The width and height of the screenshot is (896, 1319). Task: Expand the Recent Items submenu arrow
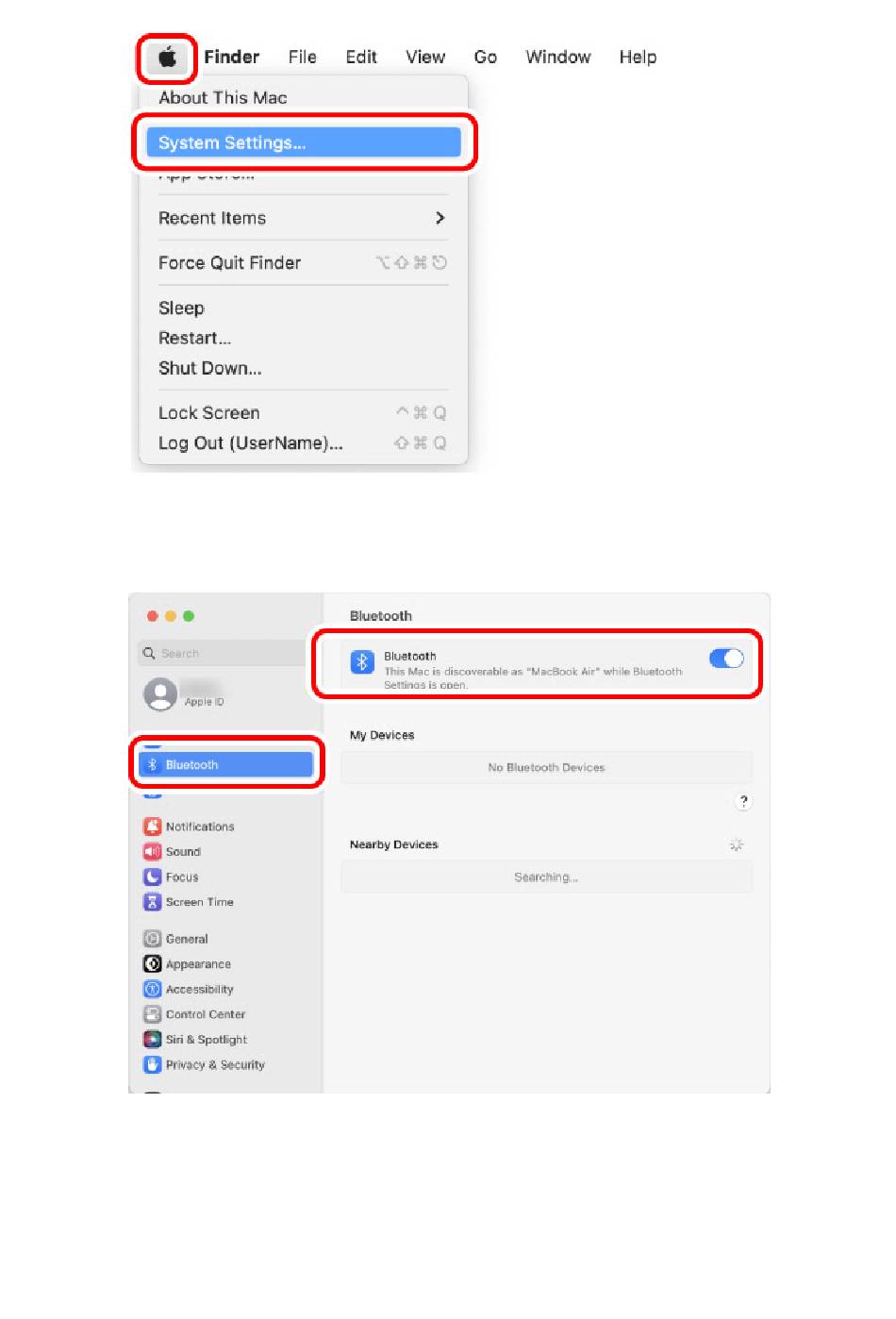[x=440, y=218]
